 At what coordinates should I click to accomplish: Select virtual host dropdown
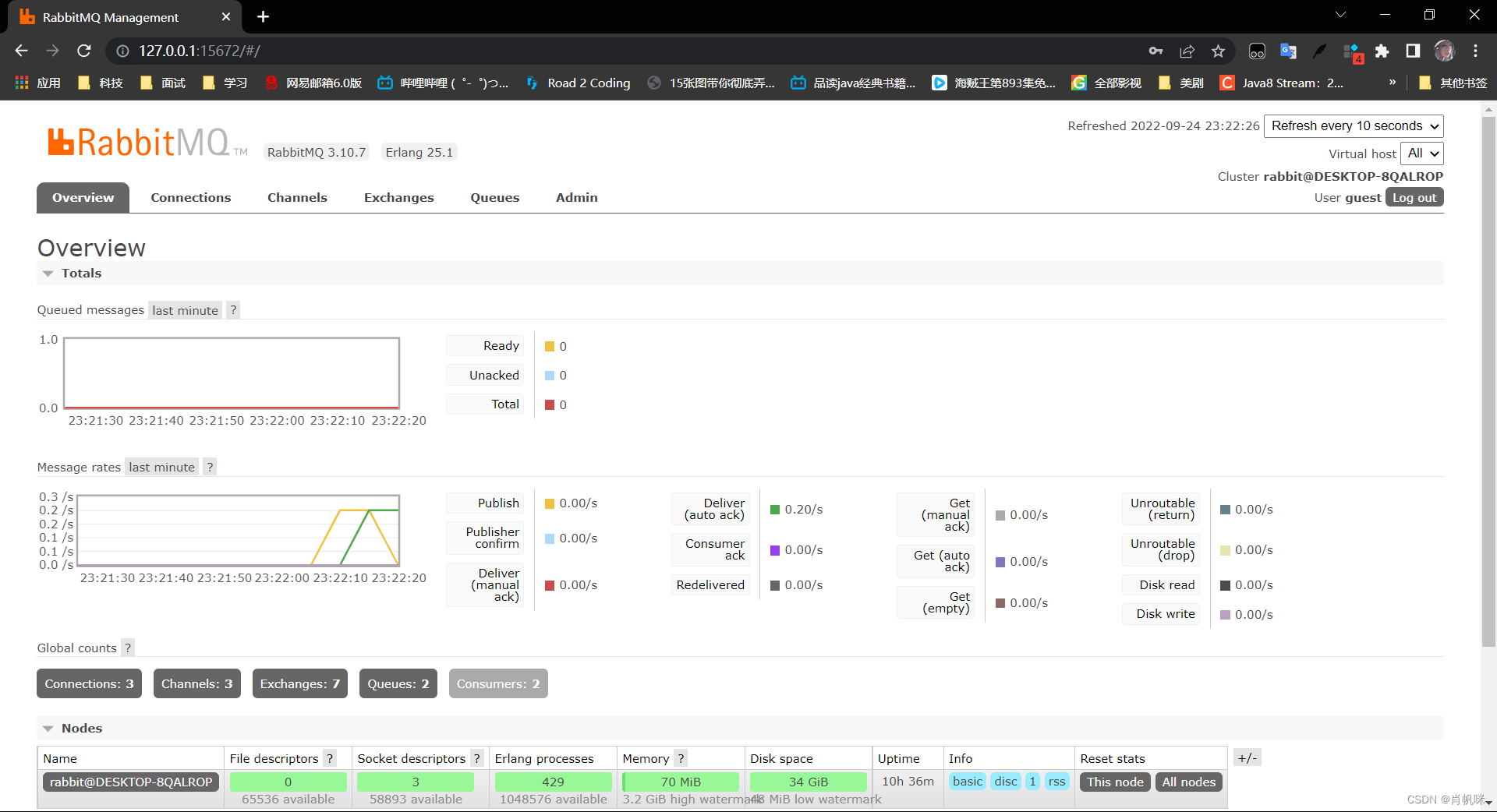pos(1422,154)
